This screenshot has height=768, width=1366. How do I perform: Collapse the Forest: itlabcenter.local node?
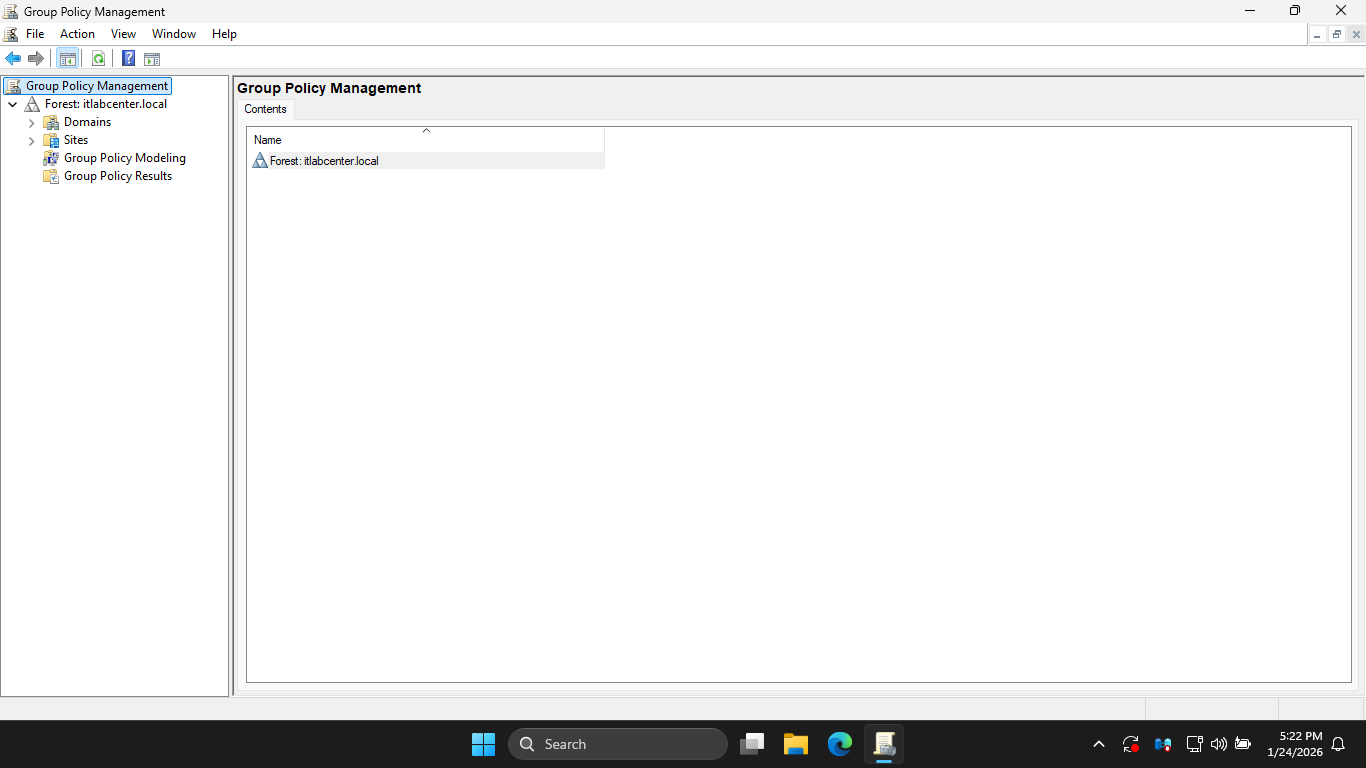pos(13,105)
